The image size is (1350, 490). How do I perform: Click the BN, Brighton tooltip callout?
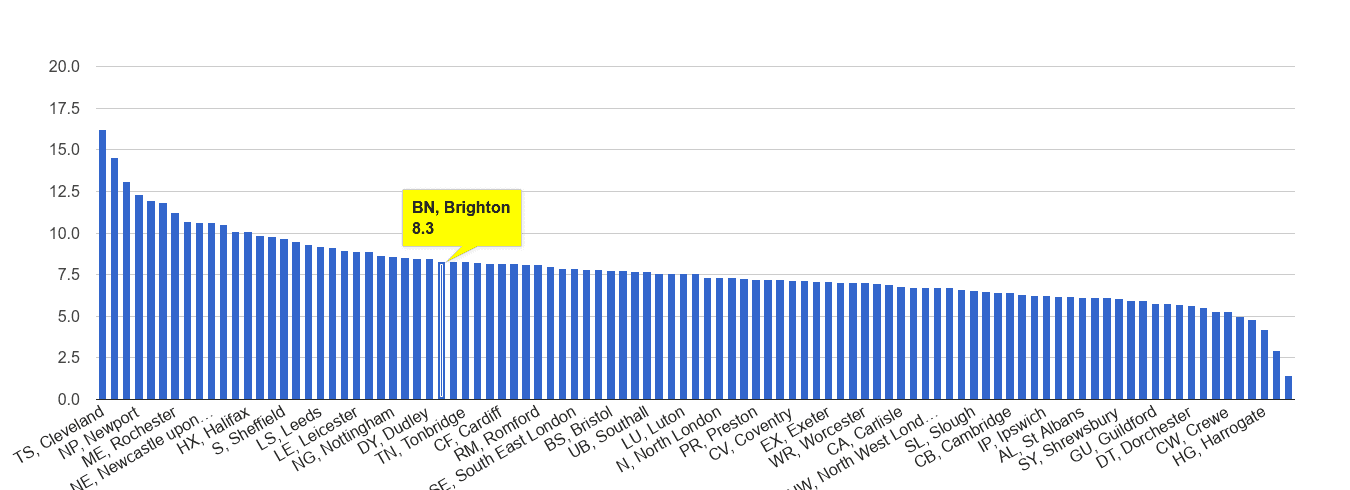(461, 217)
